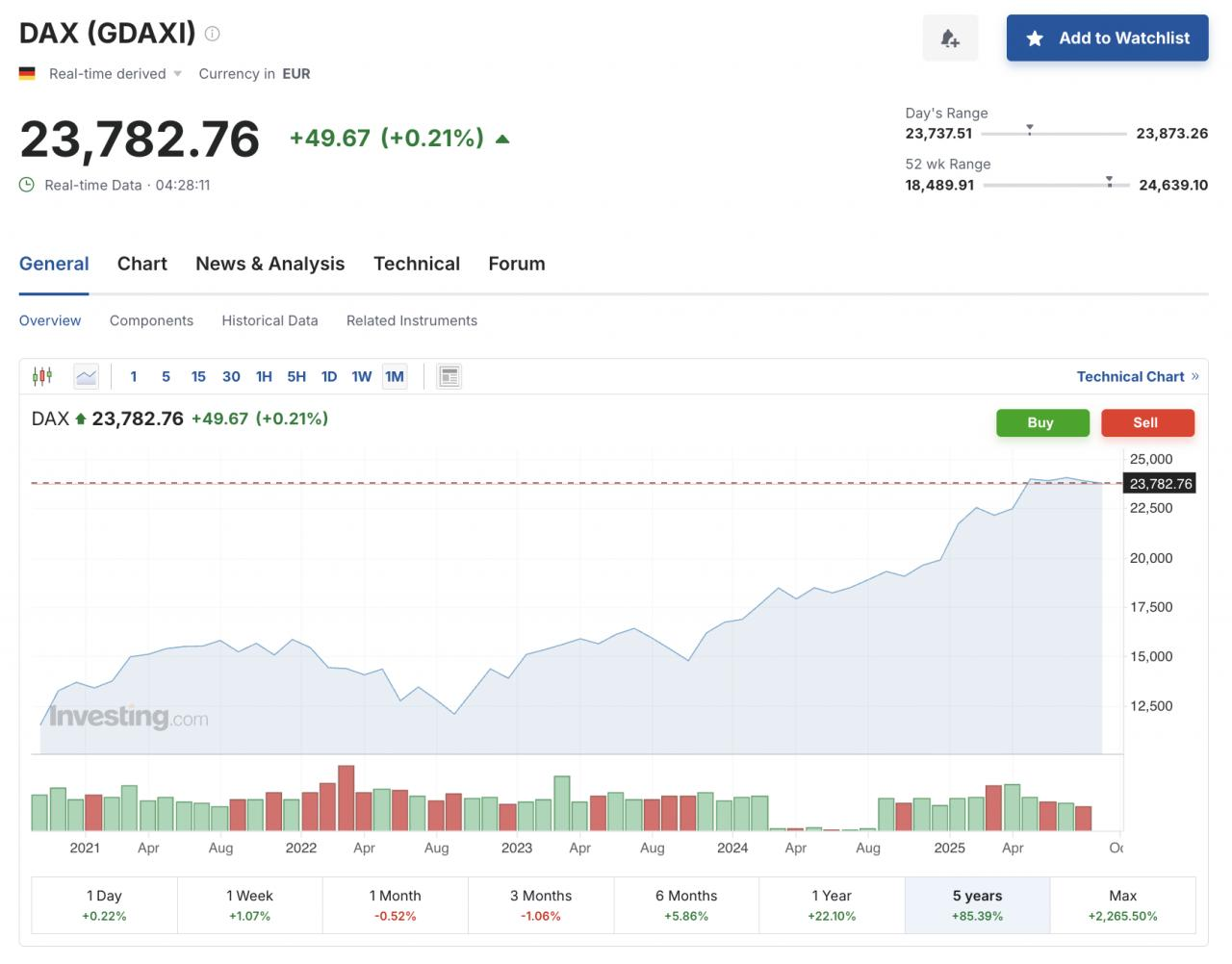The height and width of the screenshot is (964, 1232).
Task: Click the real-time data clock icon
Action: click(27, 185)
